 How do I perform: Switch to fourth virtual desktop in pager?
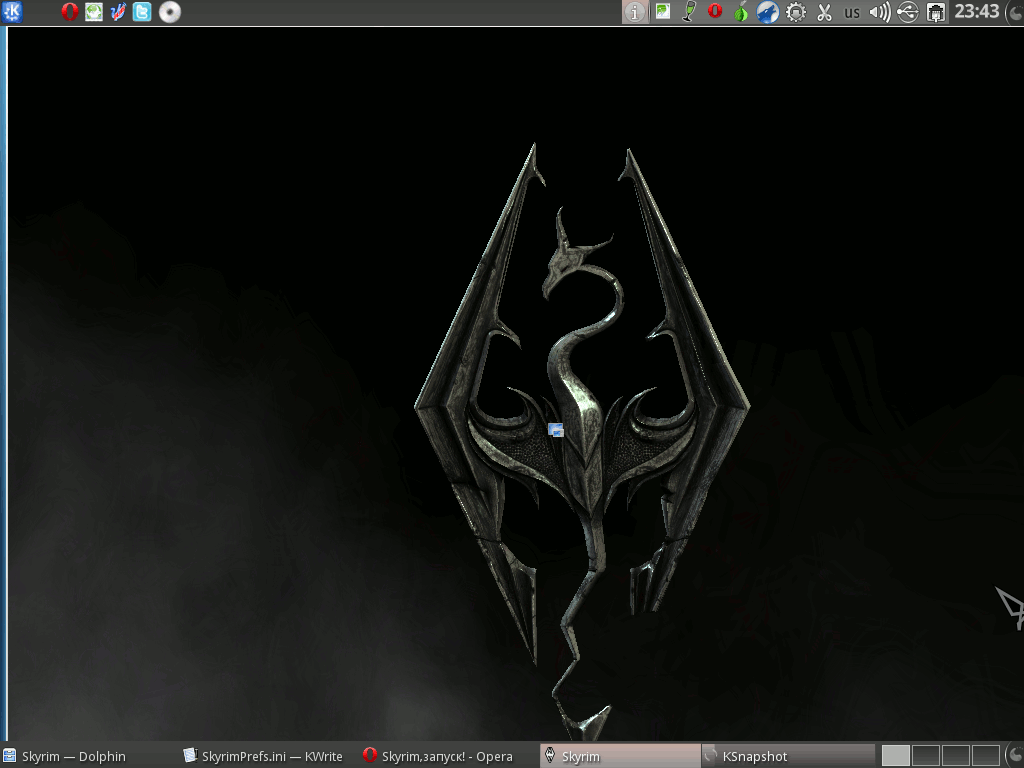(985, 756)
